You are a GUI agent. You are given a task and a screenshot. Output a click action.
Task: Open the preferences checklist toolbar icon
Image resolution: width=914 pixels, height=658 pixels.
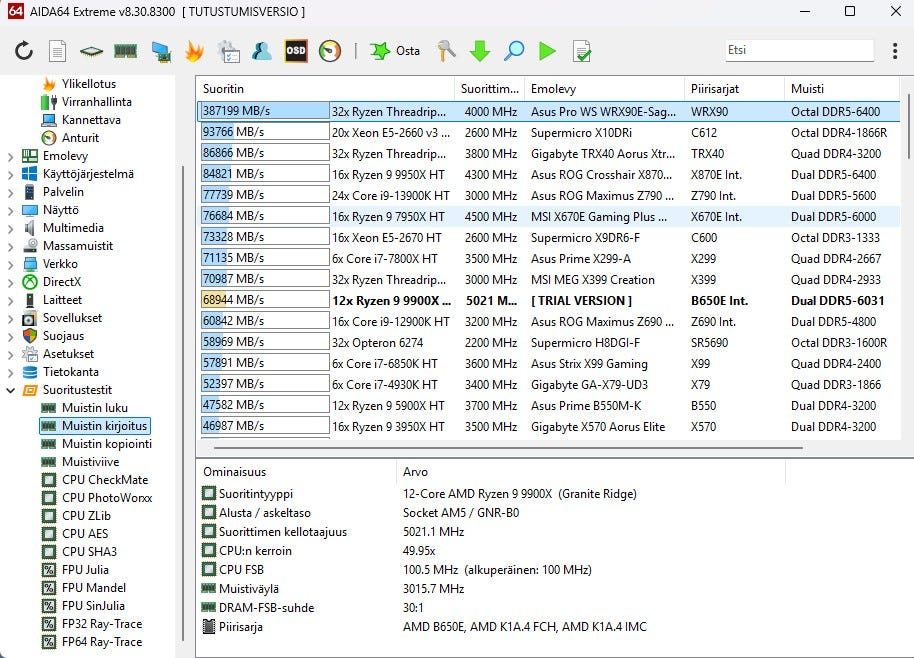click(x=228, y=51)
